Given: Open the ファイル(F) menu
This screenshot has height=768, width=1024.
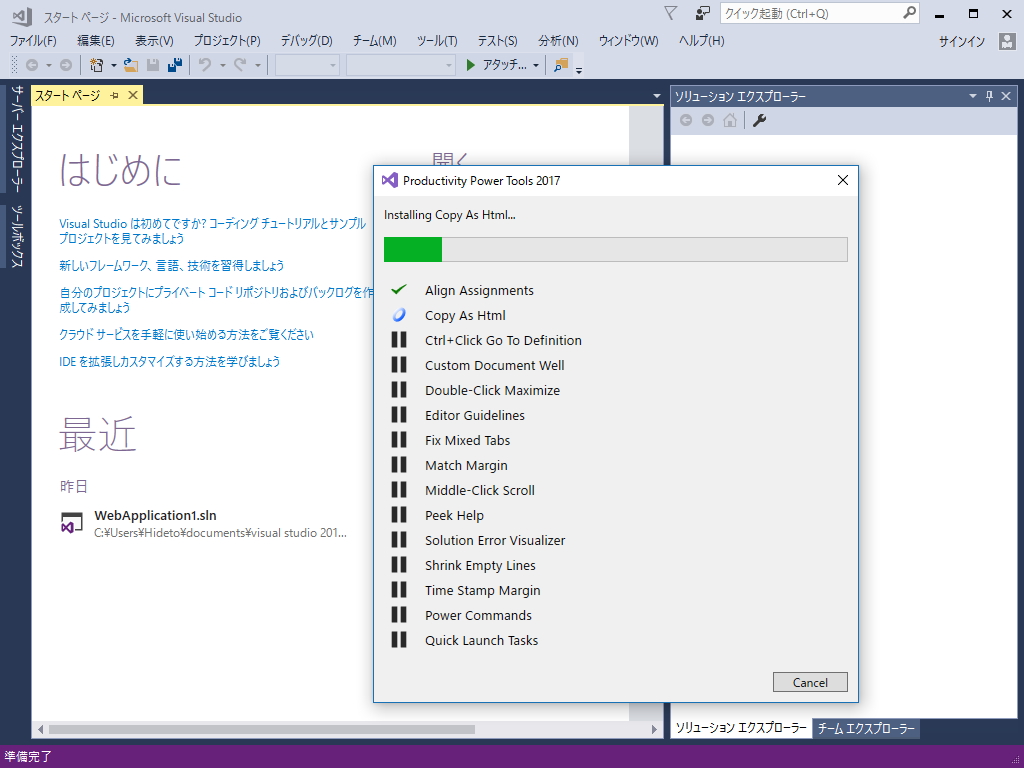Looking at the screenshot, I should [33, 41].
